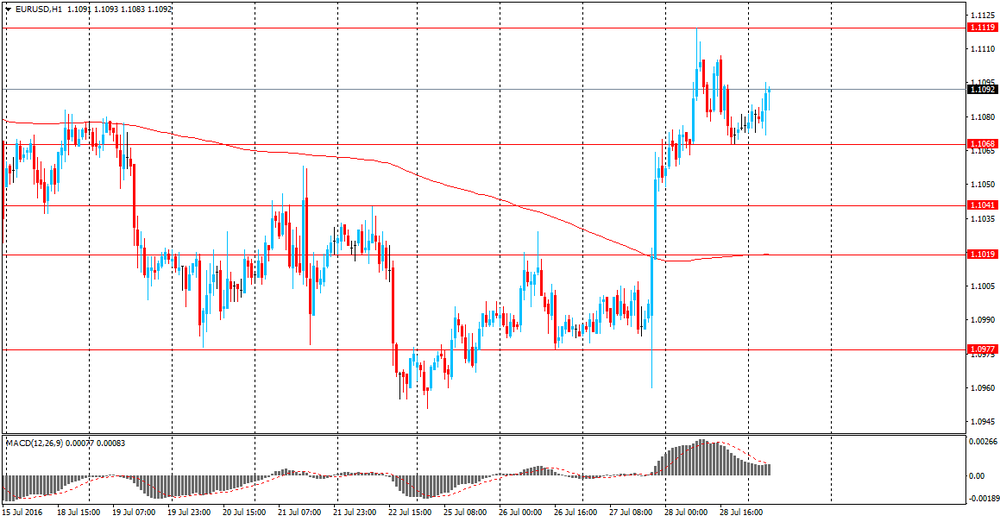Select the red 1.1019 level price label
1000x522 pixels.
click(x=982, y=255)
